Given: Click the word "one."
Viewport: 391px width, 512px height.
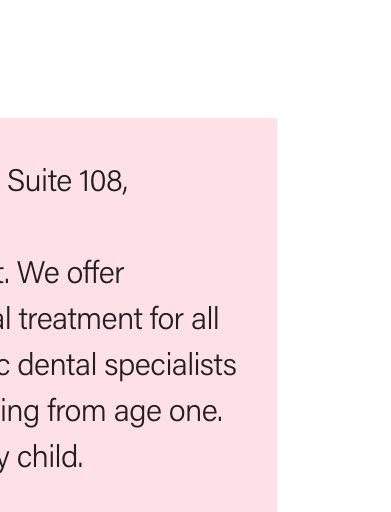Looking at the screenshot, I should coord(195,413).
